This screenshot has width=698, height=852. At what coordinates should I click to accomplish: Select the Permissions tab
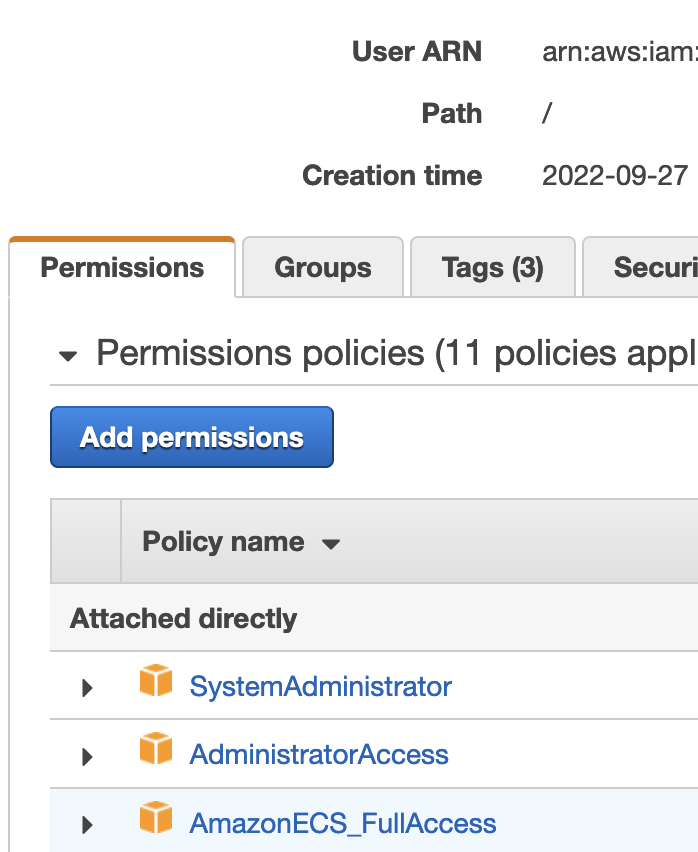121,266
